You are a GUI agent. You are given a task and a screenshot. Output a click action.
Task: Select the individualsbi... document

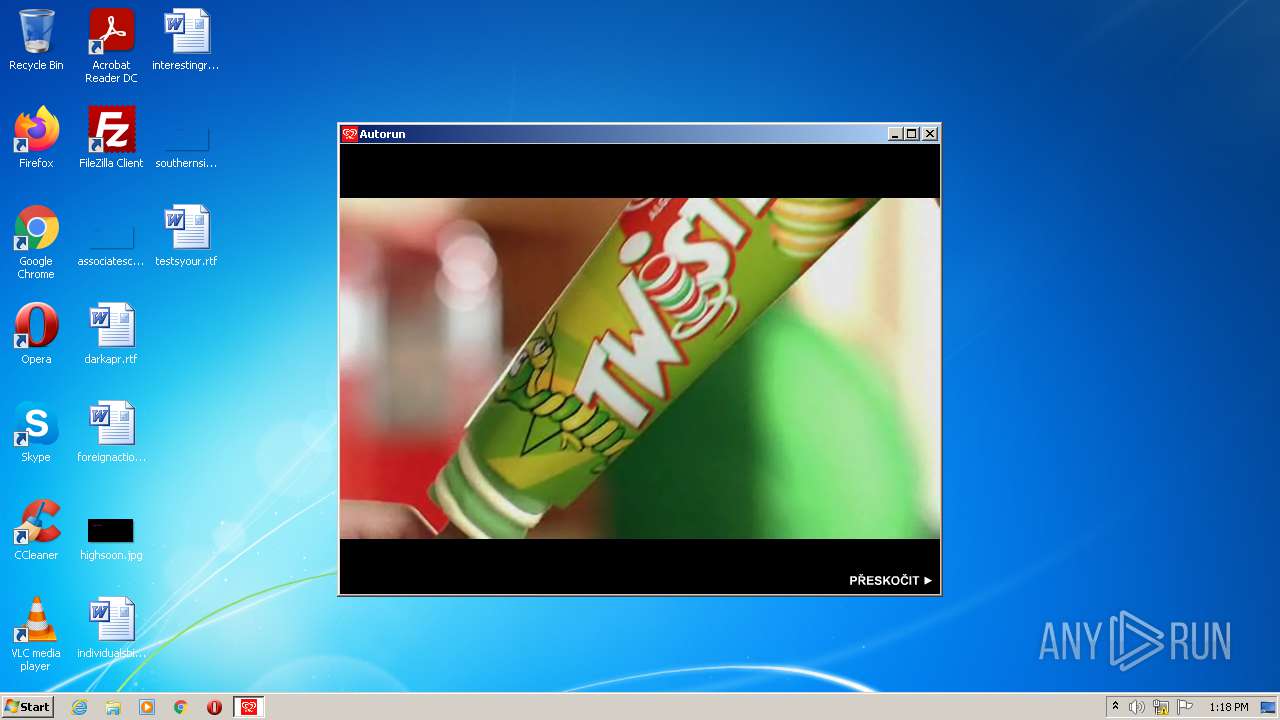111,628
